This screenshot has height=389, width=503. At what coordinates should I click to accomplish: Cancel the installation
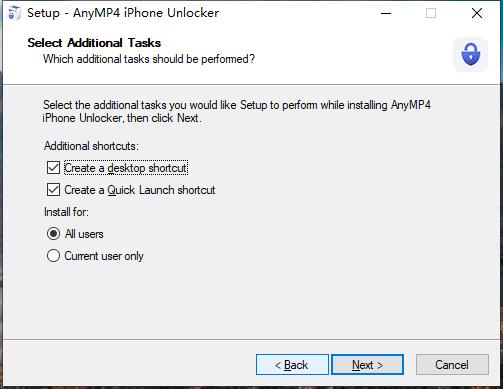(452, 365)
